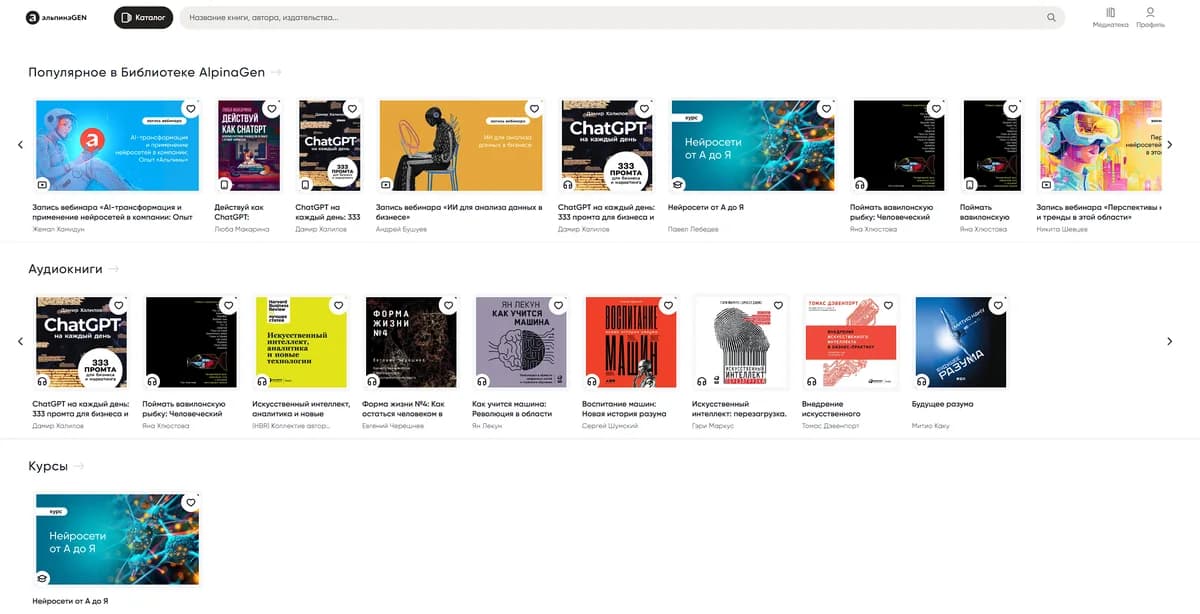Favorite ChatGPT на каждый день ebook in Популярное
Viewport: 1200px width, 614px height.
[x=351, y=108]
